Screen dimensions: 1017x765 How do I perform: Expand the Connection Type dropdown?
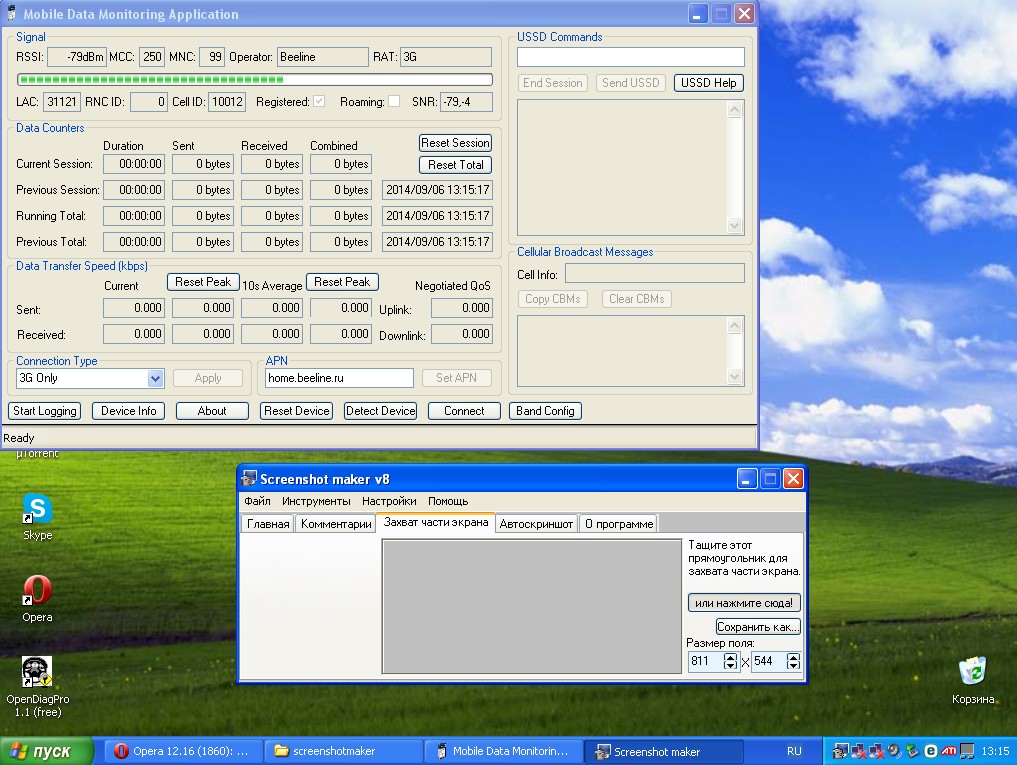click(x=155, y=378)
